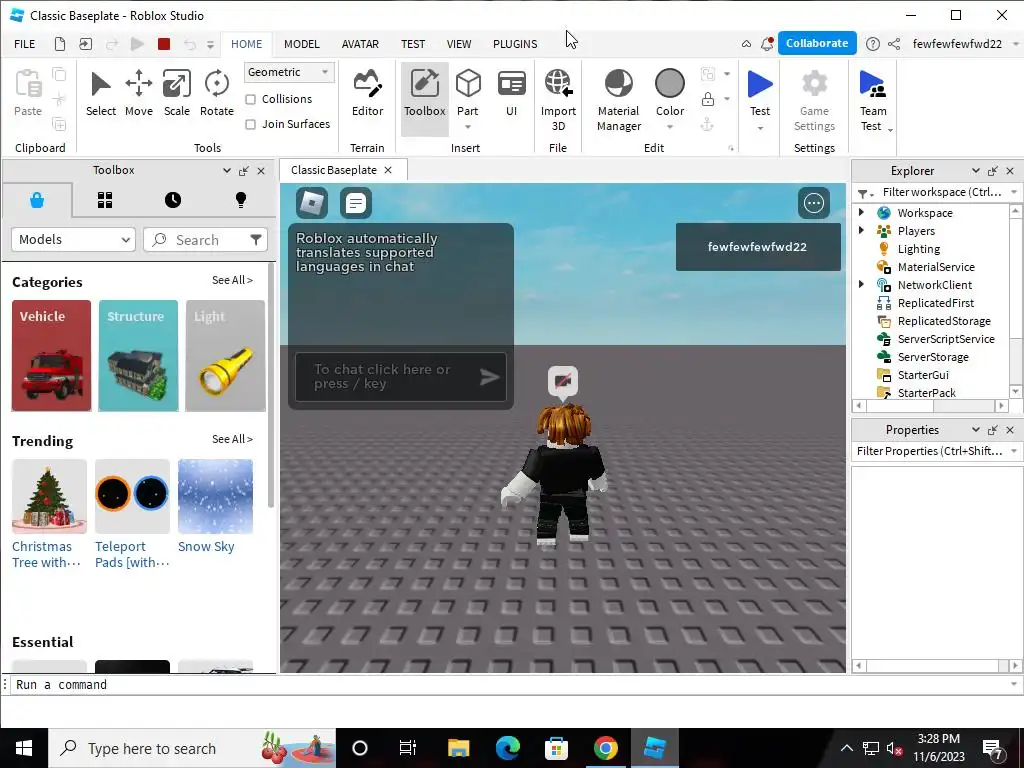Viewport: 1024px width, 768px height.
Task: Open the Geometric mode dropdown
Action: 289,72
